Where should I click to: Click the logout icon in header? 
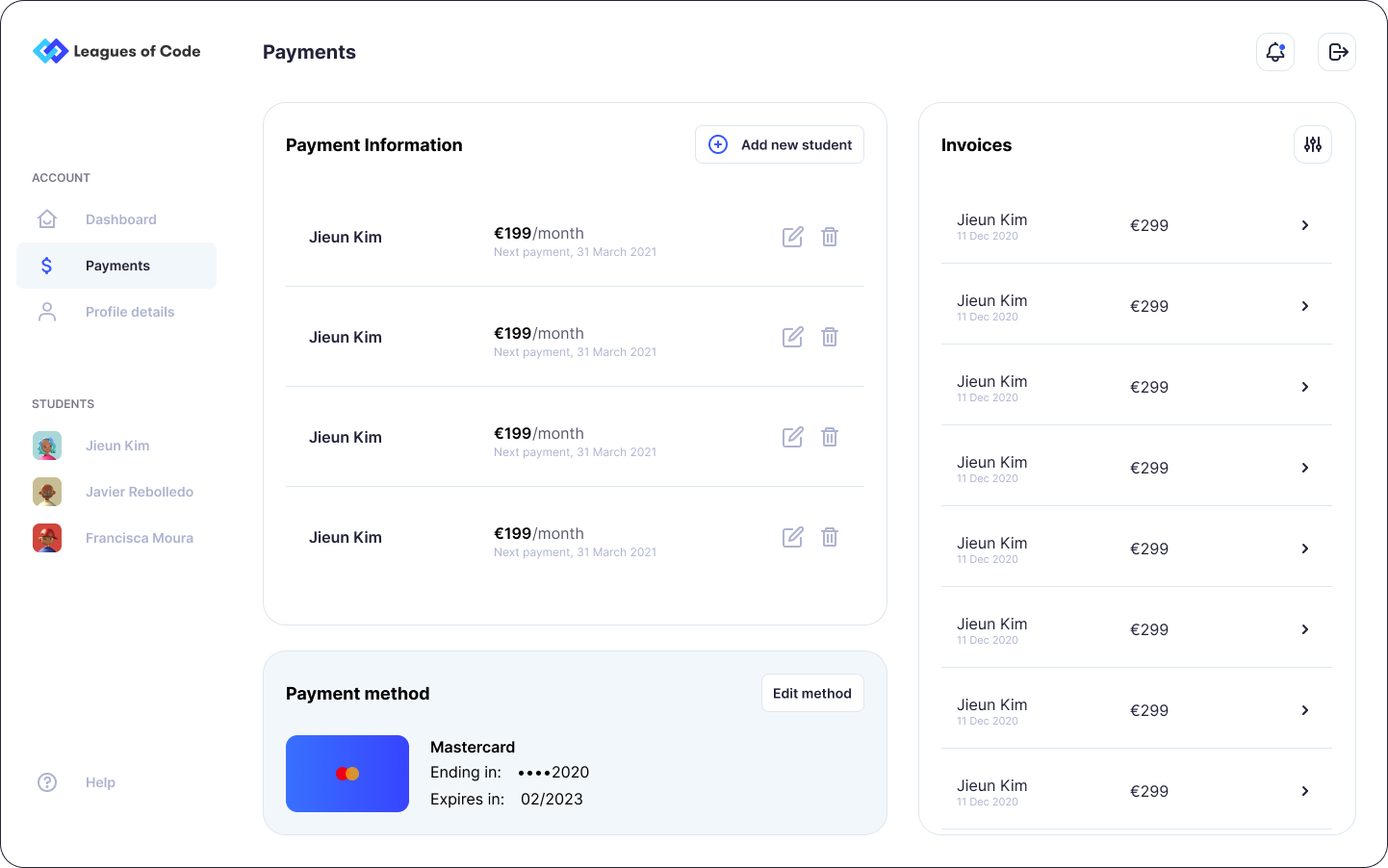pyautogui.click(x=1337, y=52)
